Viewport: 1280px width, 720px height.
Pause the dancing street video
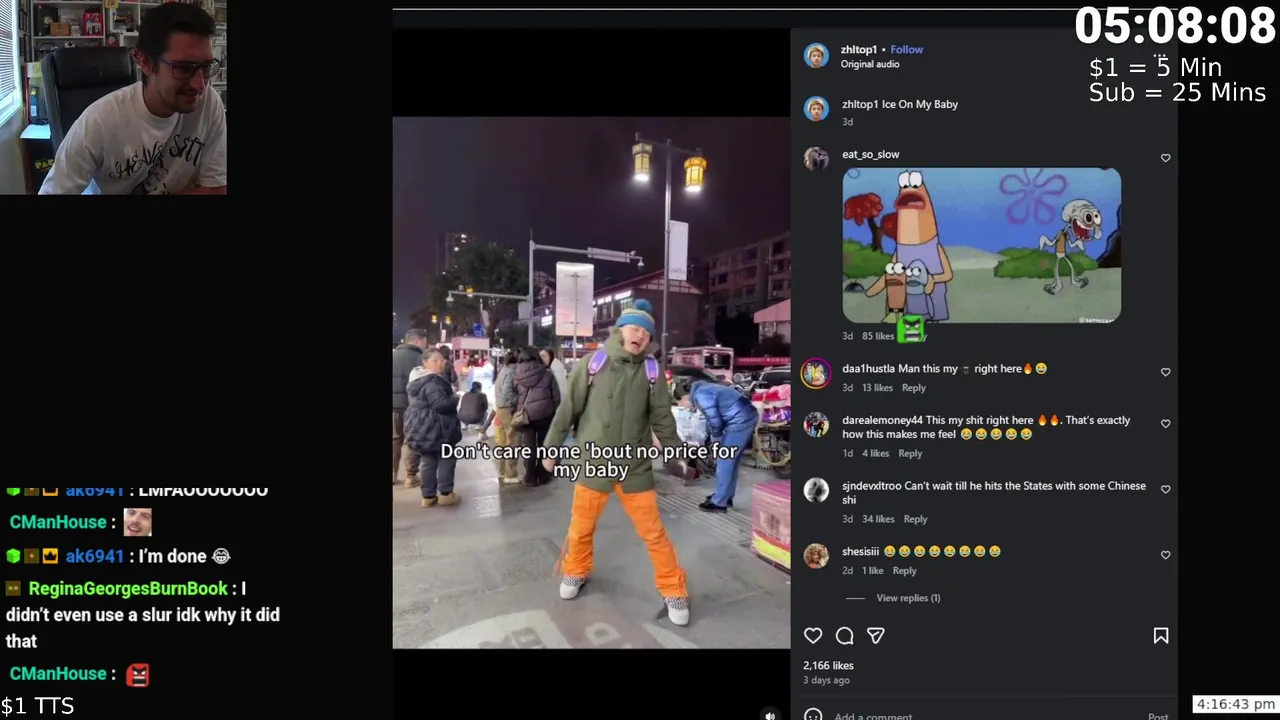click(591, 383)
